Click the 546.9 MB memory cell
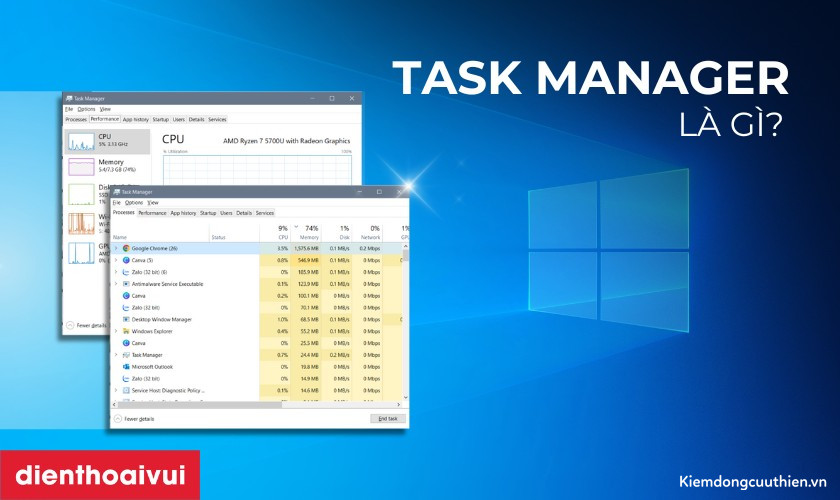 306,260
